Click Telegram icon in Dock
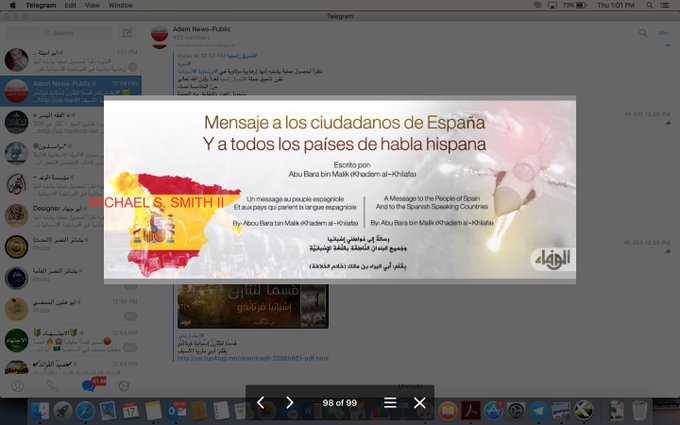 (x=539, y=410)
